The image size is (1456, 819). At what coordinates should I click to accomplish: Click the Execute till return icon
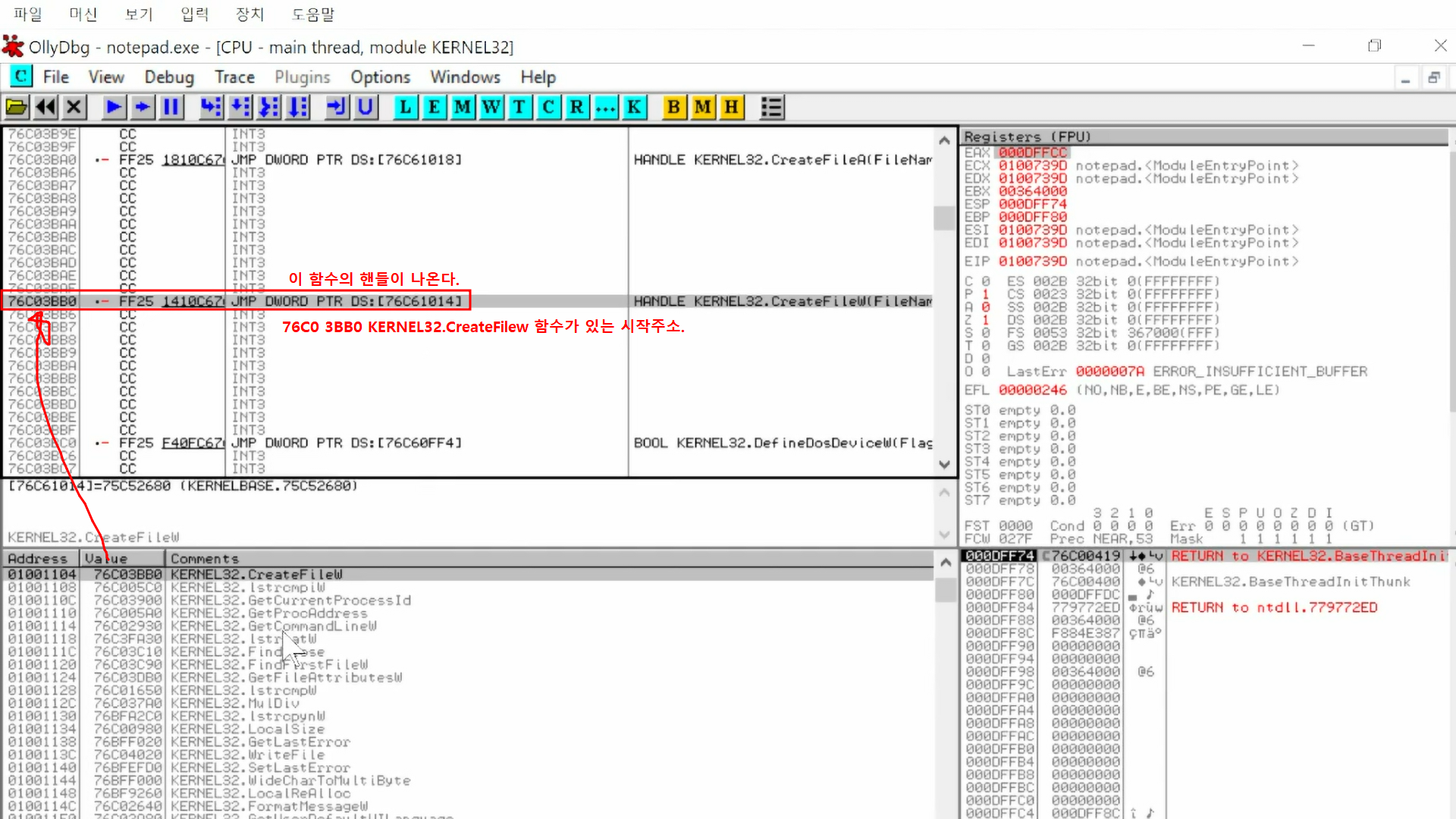pos(337,107)
